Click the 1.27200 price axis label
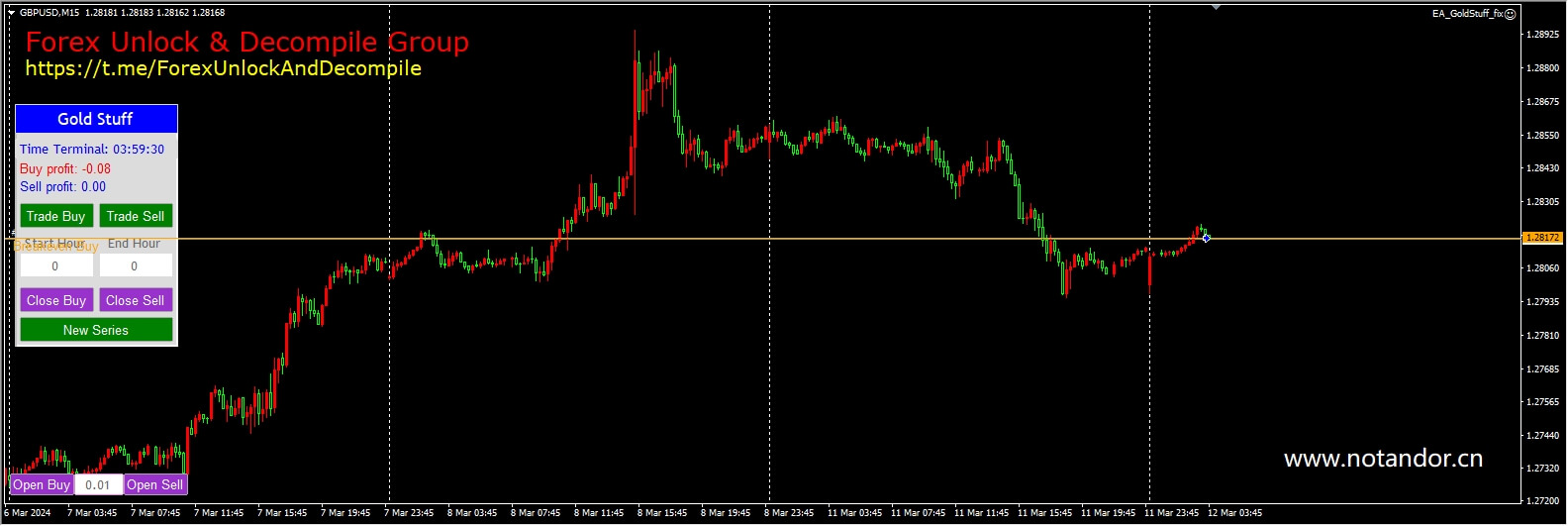The image size is (1568, 526). click(x=1542, y=501)
